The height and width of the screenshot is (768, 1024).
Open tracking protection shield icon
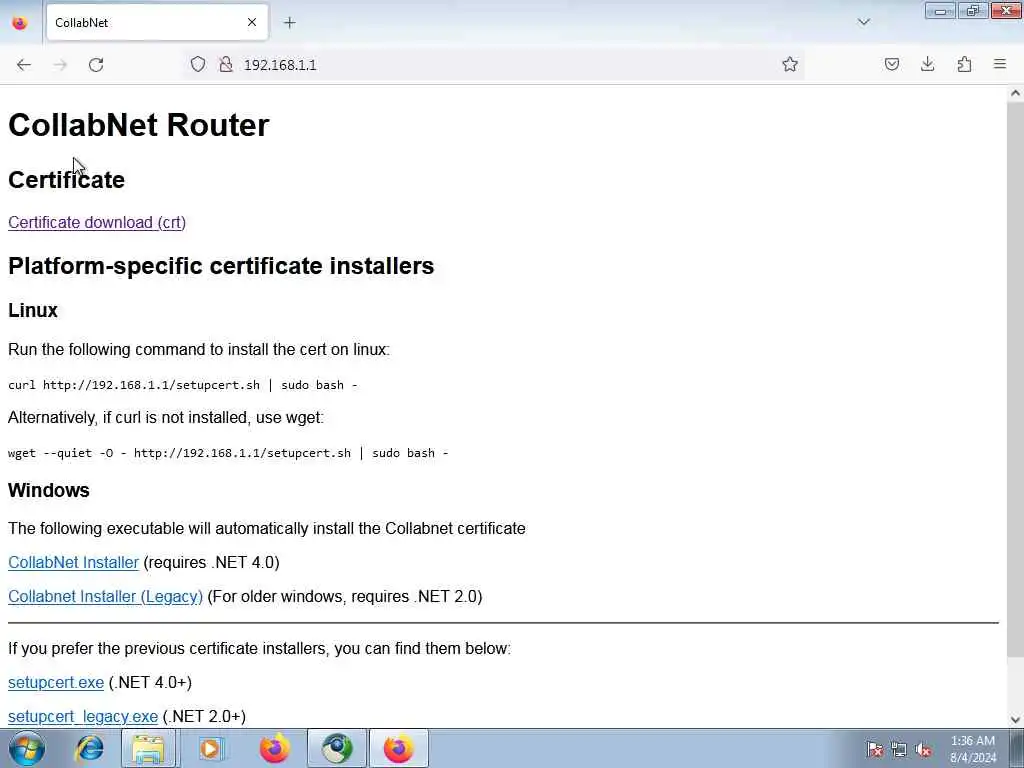[198, 64]
